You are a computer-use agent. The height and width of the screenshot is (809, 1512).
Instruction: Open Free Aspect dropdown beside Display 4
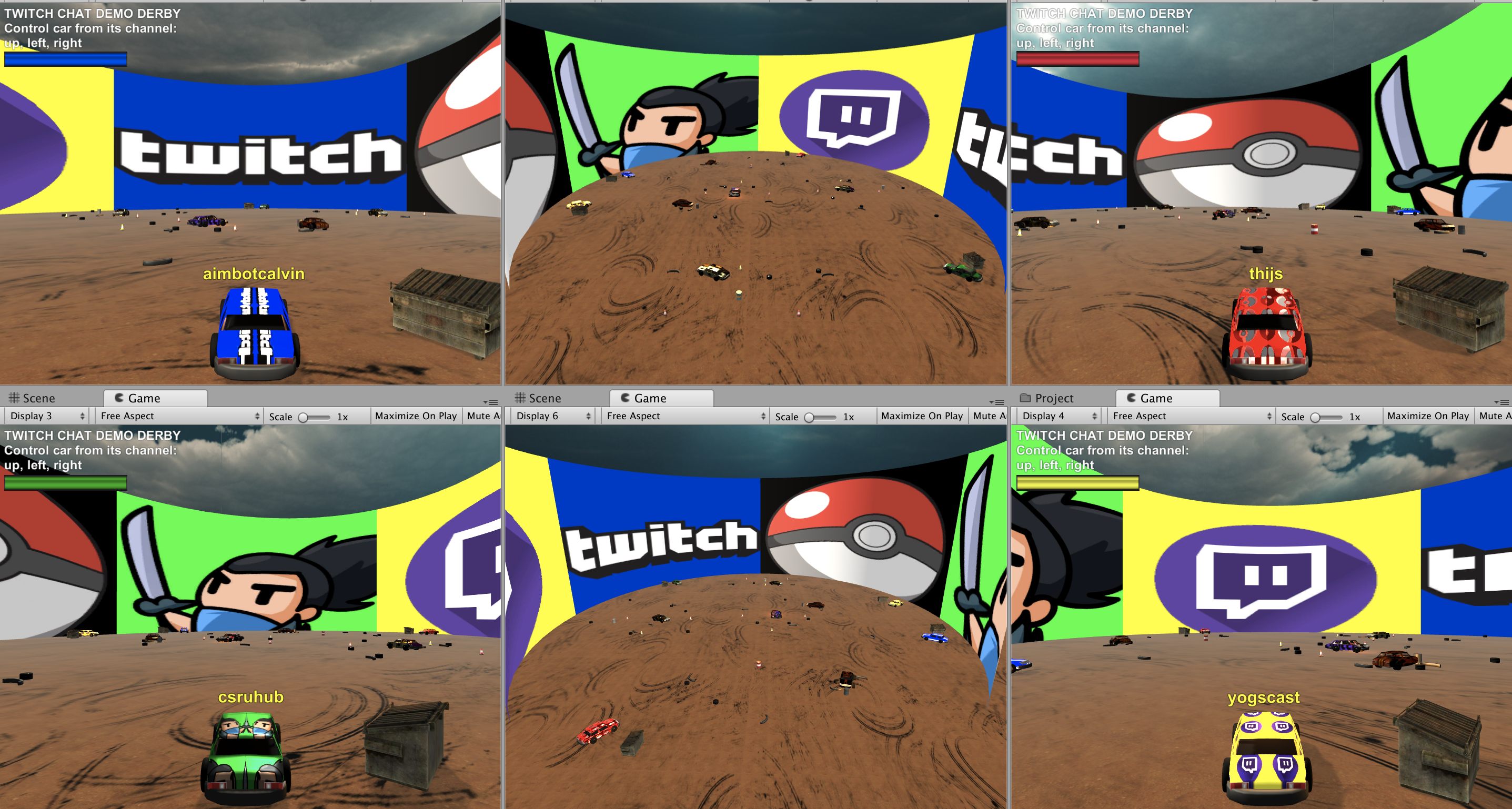1191,416
